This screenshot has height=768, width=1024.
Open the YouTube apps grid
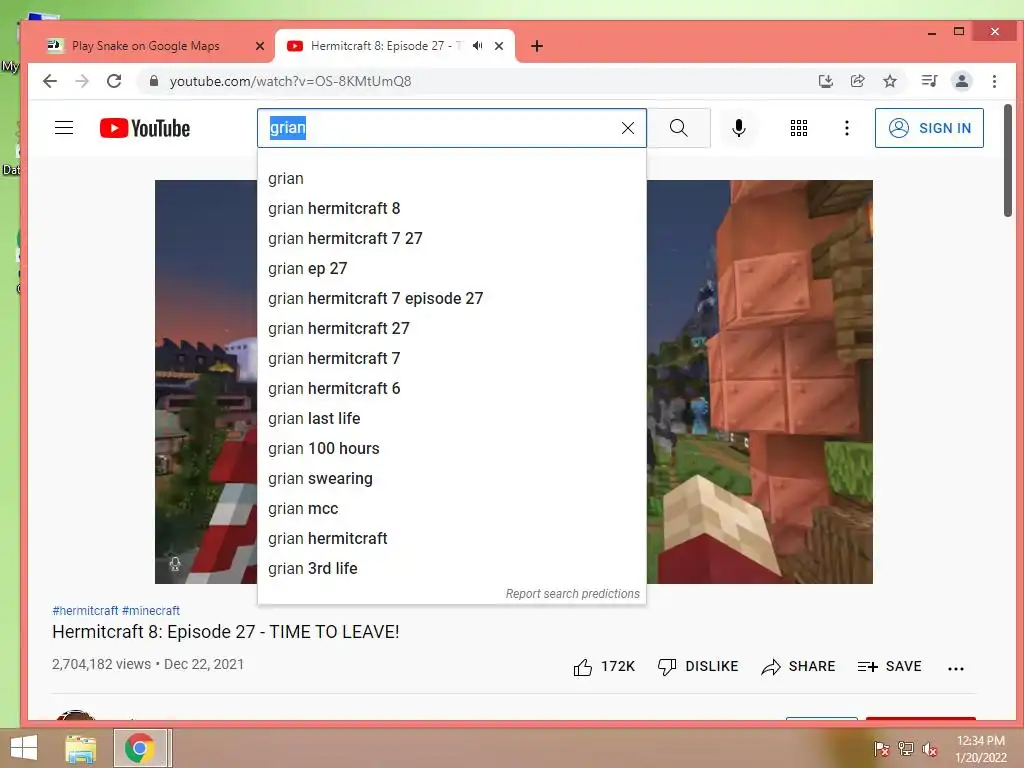(x=799, y=128)
